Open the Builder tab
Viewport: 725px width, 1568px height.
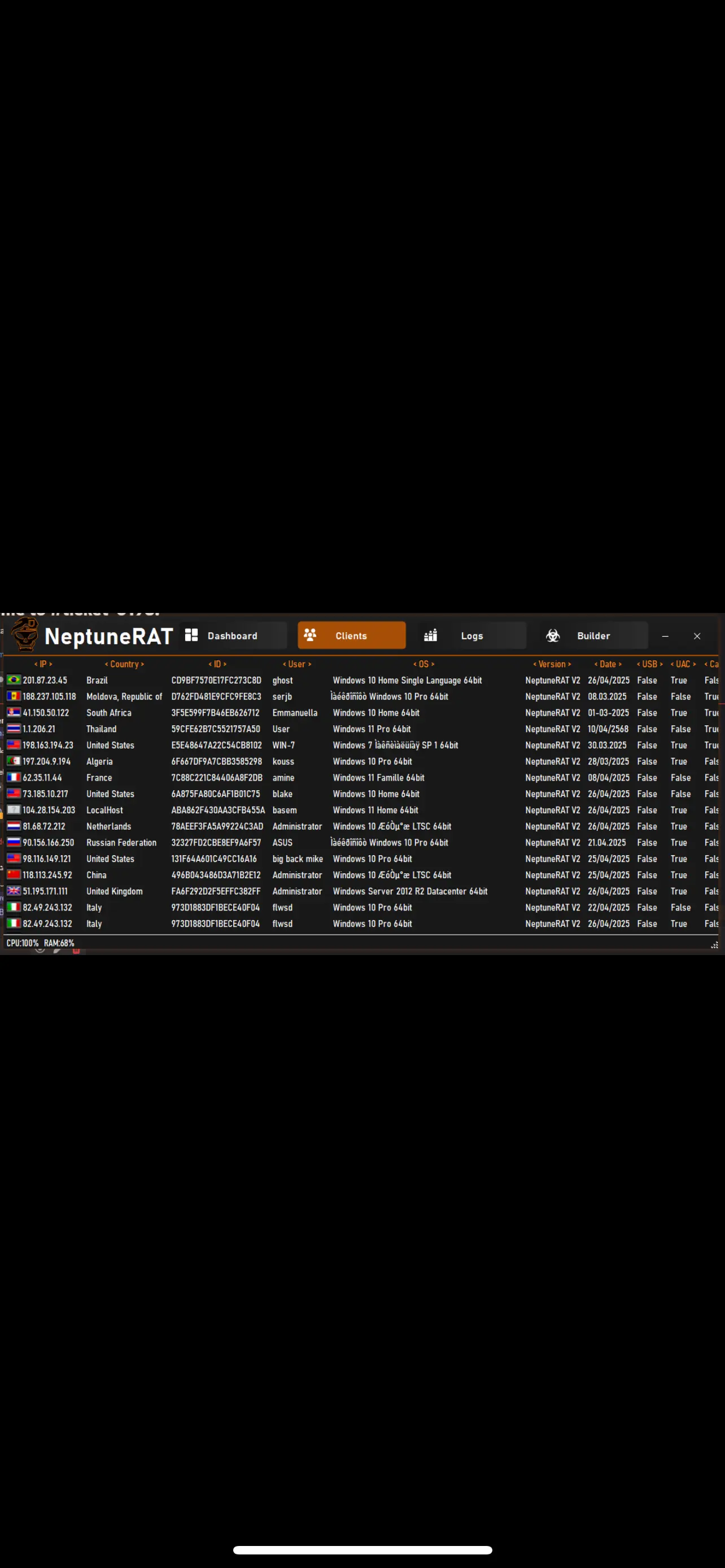coord(593,636)
